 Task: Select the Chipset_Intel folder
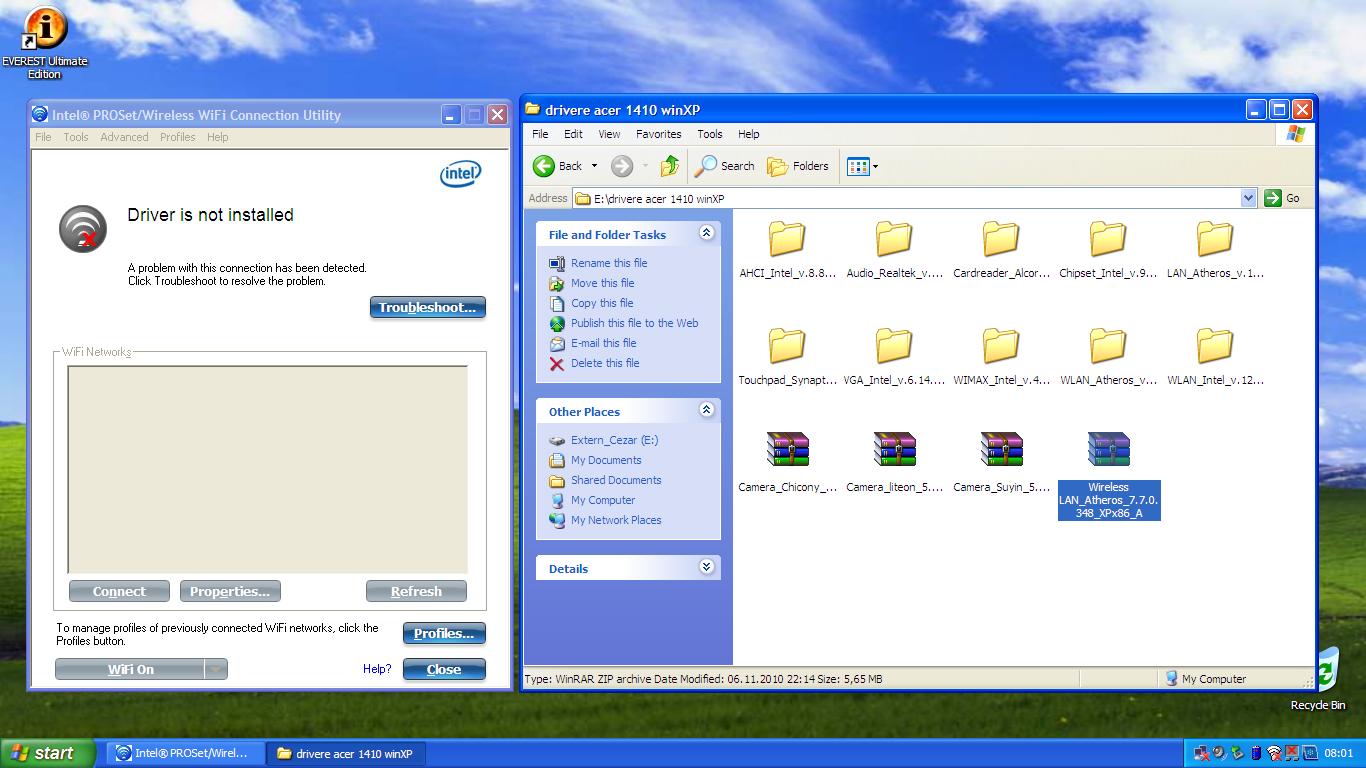coord(1108,249)
